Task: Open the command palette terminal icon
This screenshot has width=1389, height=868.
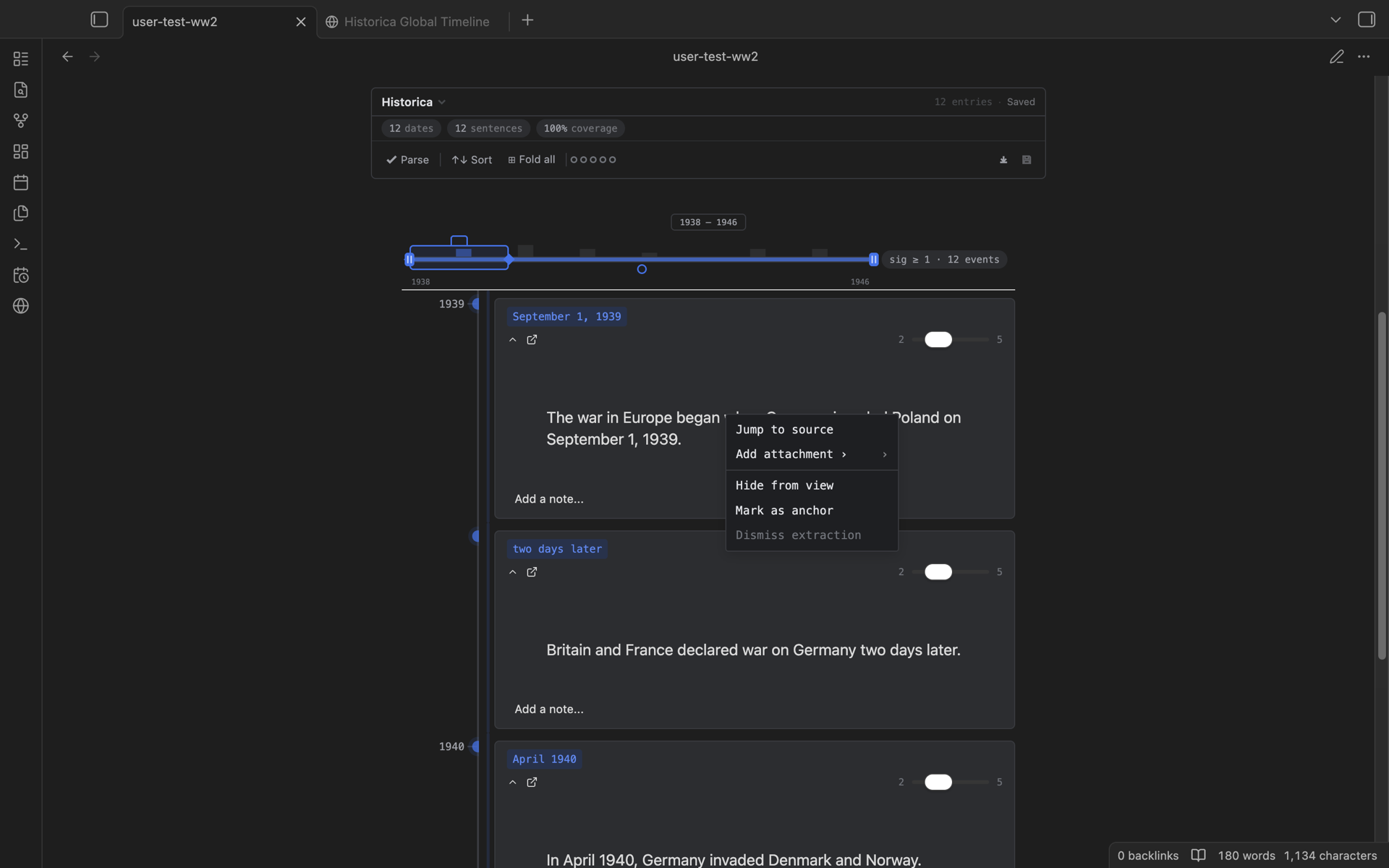Action: [x=21, y=244]
